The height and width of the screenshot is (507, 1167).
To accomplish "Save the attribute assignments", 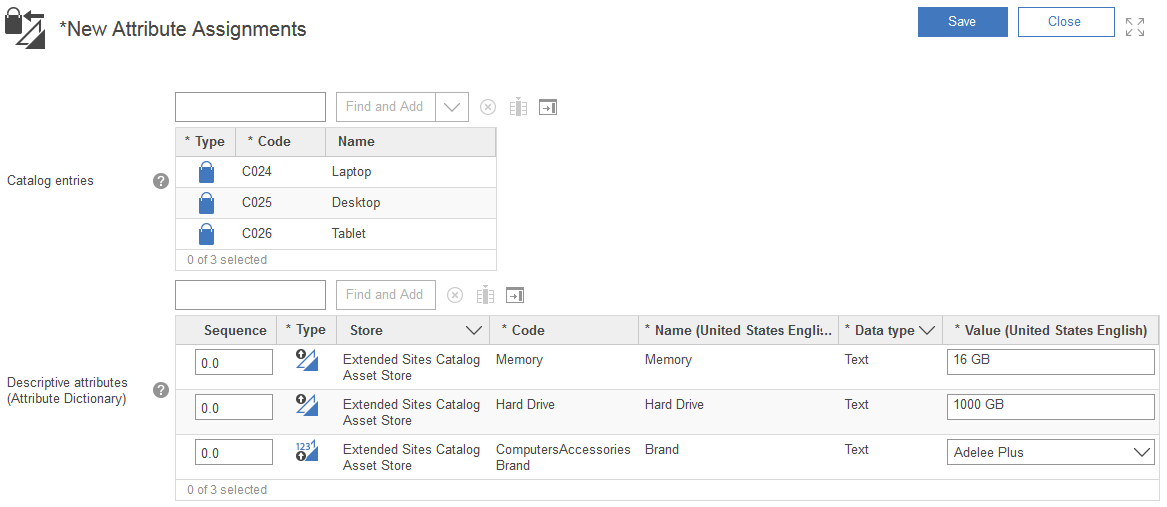I will click(x=962, y=22).
